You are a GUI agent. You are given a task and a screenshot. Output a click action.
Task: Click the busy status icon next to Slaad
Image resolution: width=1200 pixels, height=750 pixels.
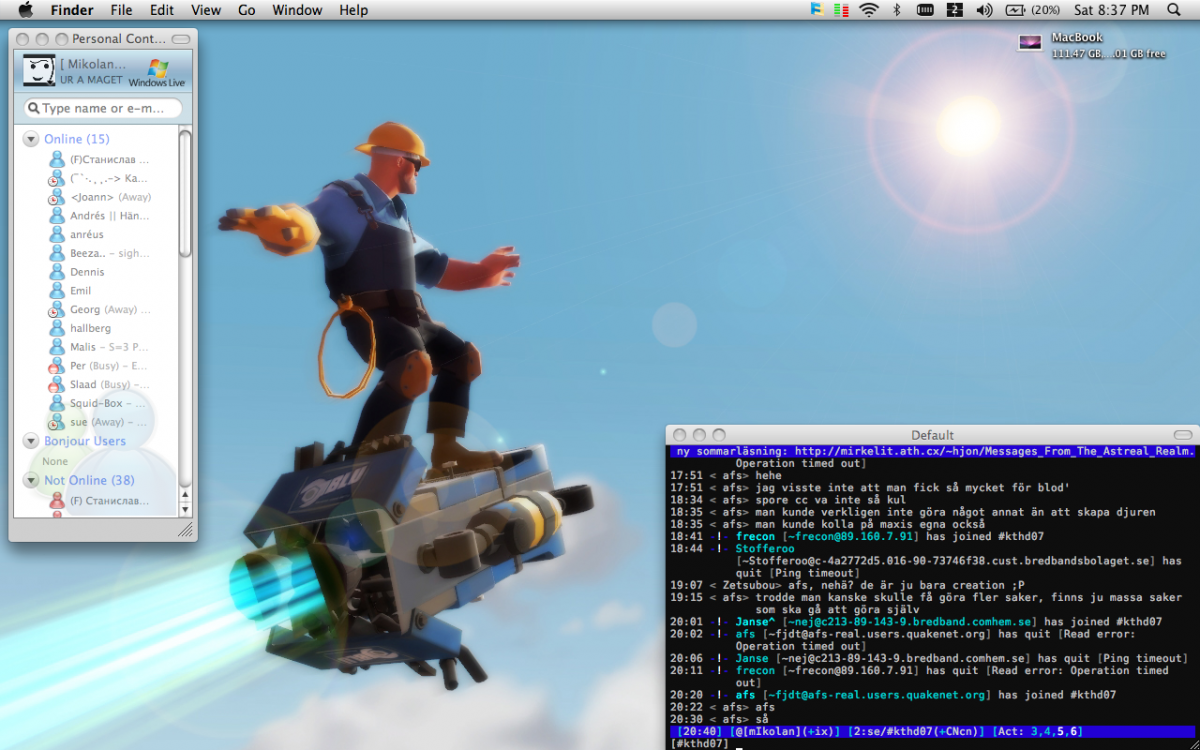[x=57, y=385]
